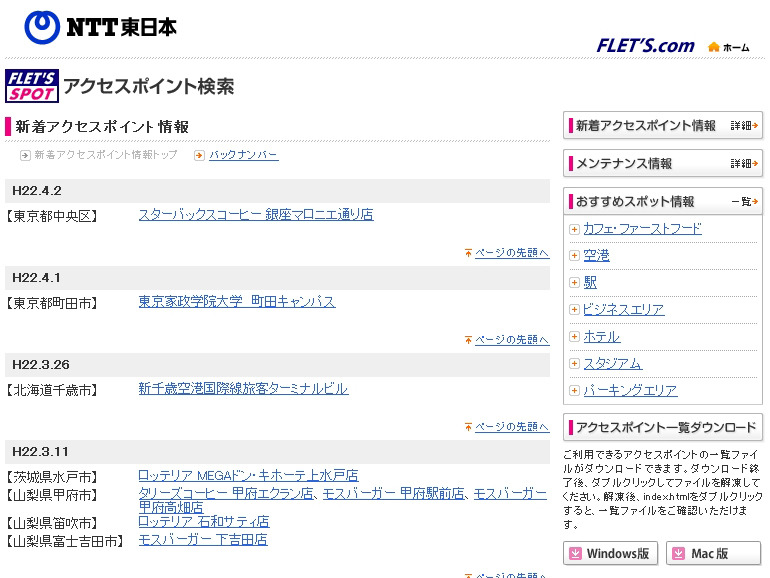
Task: Select 新着アクセスポイント情報トップ item
Action: click(x=106, y=155)
